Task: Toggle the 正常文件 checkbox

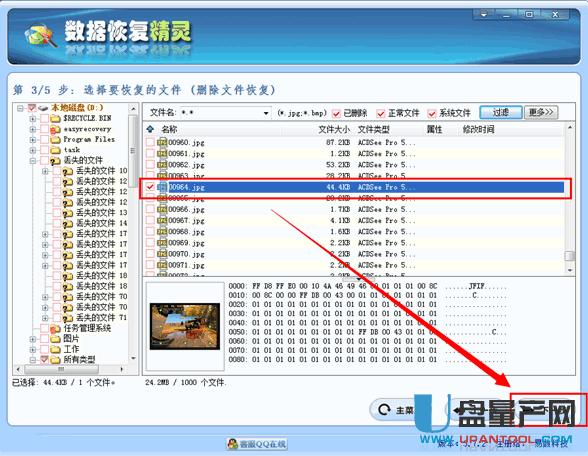Action: click(x=381, y=113)
